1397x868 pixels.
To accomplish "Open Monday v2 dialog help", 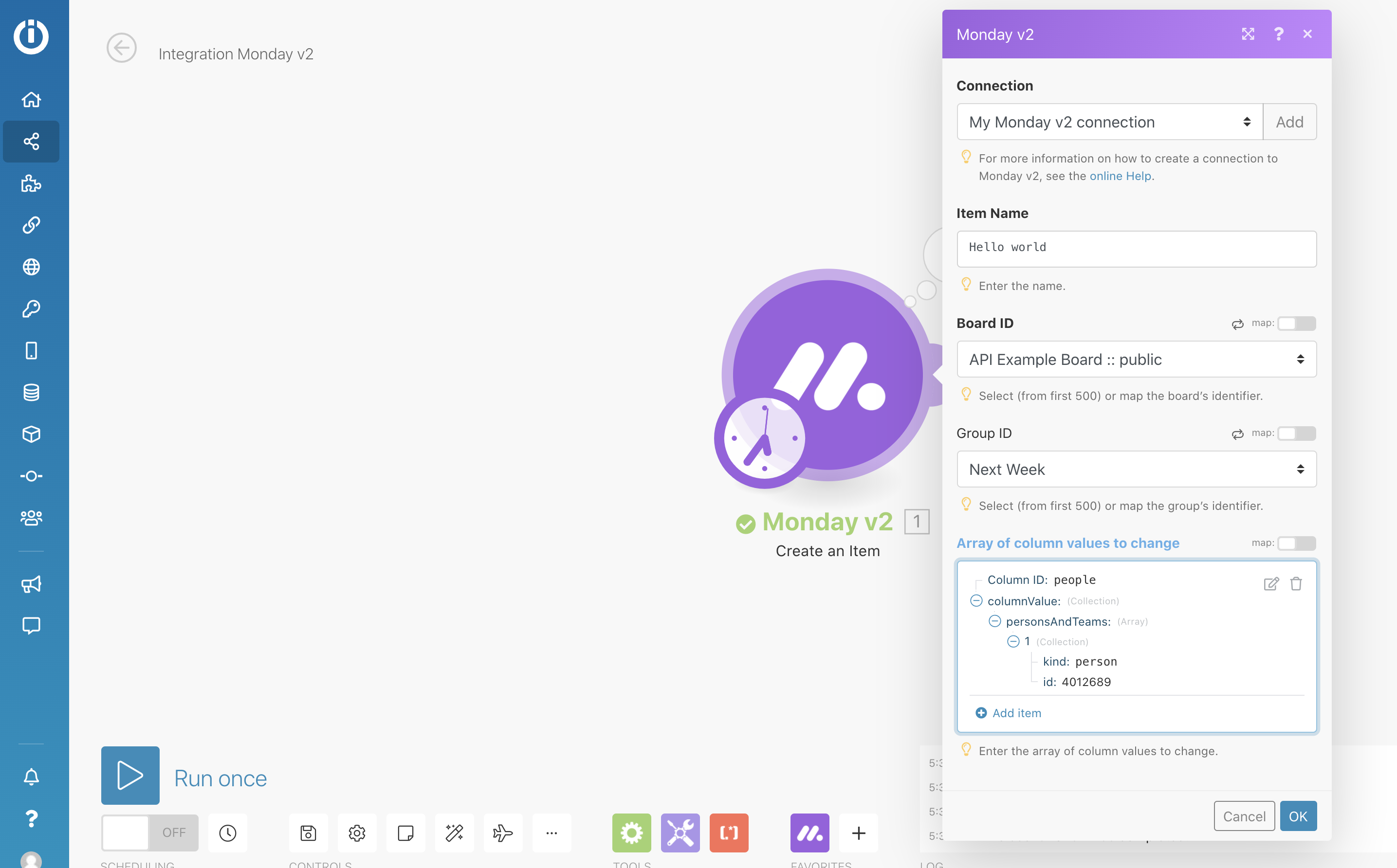I will click(1279, 34).
